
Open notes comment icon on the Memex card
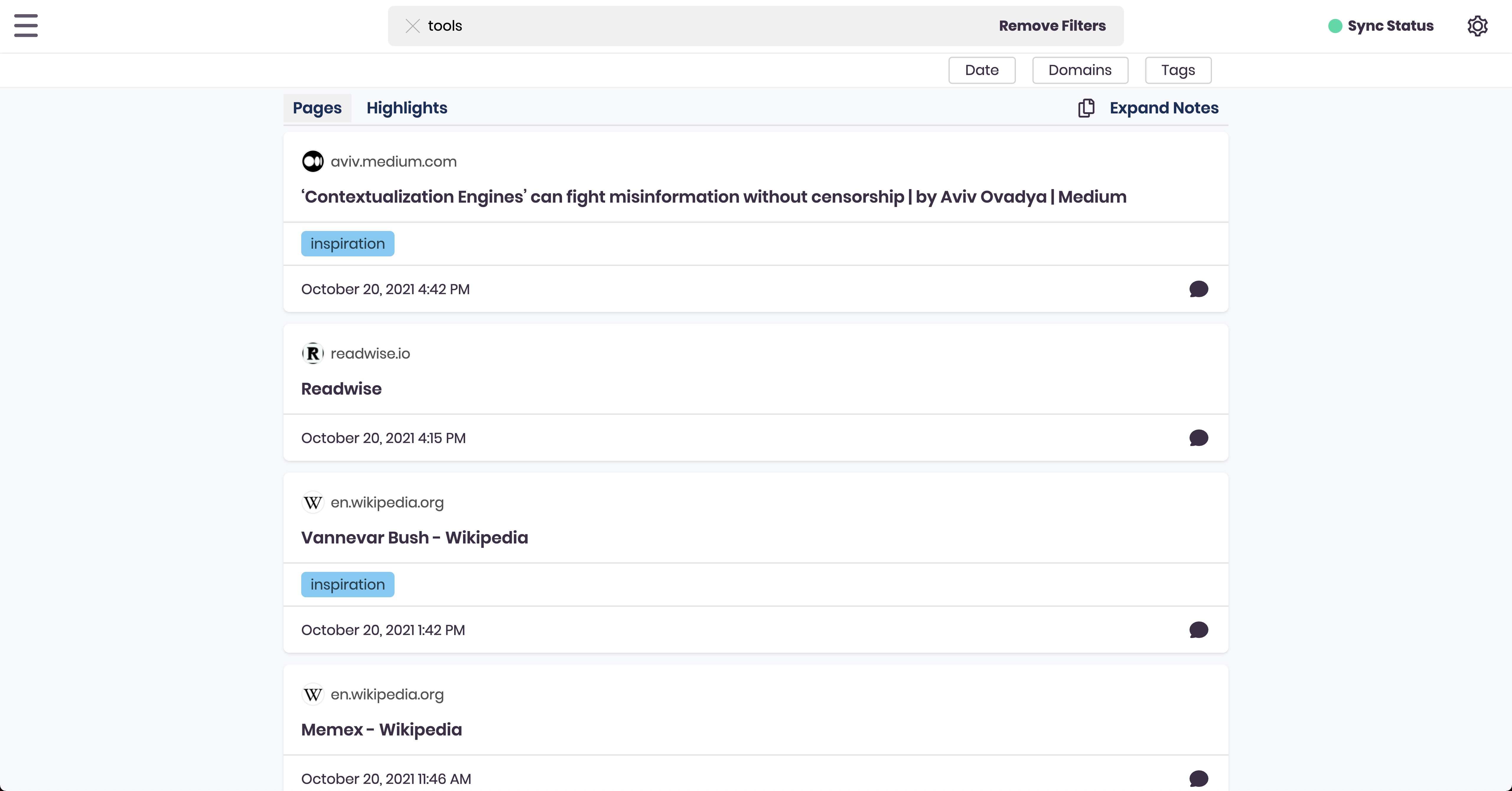click(x=1198, y=779)
